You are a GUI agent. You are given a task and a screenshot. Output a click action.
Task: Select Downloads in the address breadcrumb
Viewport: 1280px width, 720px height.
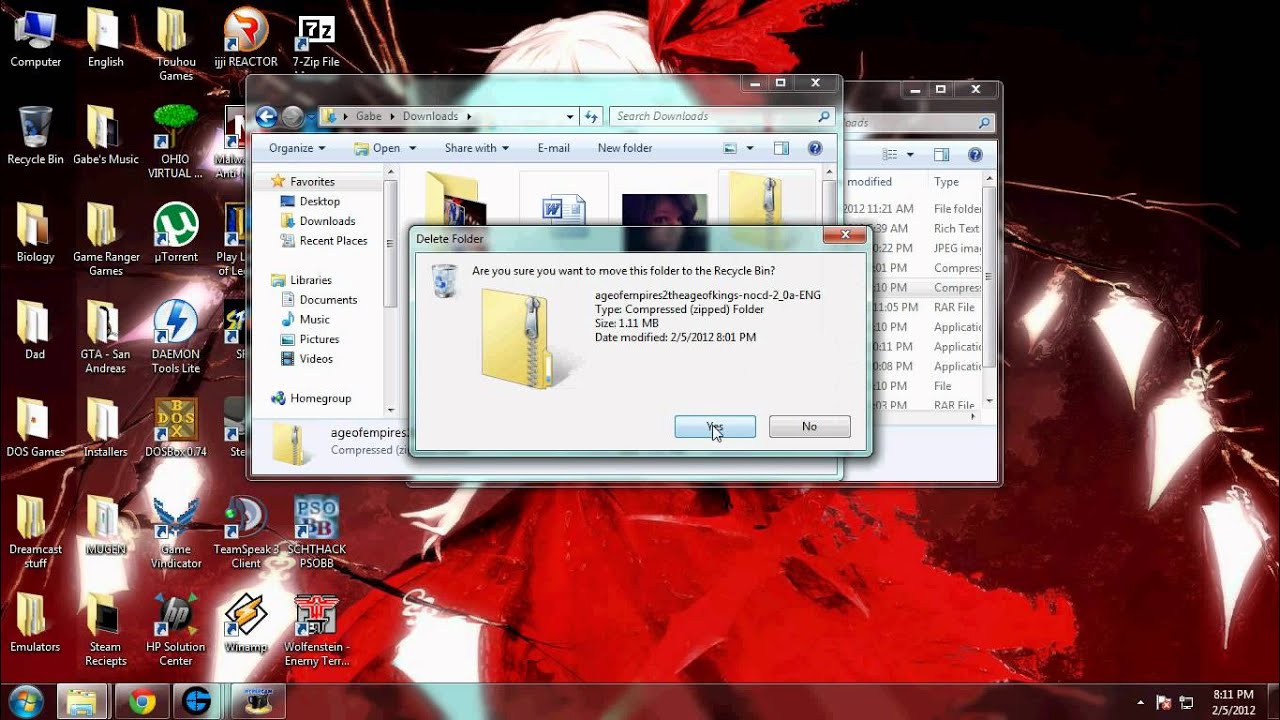pyautogui.click(x=430, y=116)
